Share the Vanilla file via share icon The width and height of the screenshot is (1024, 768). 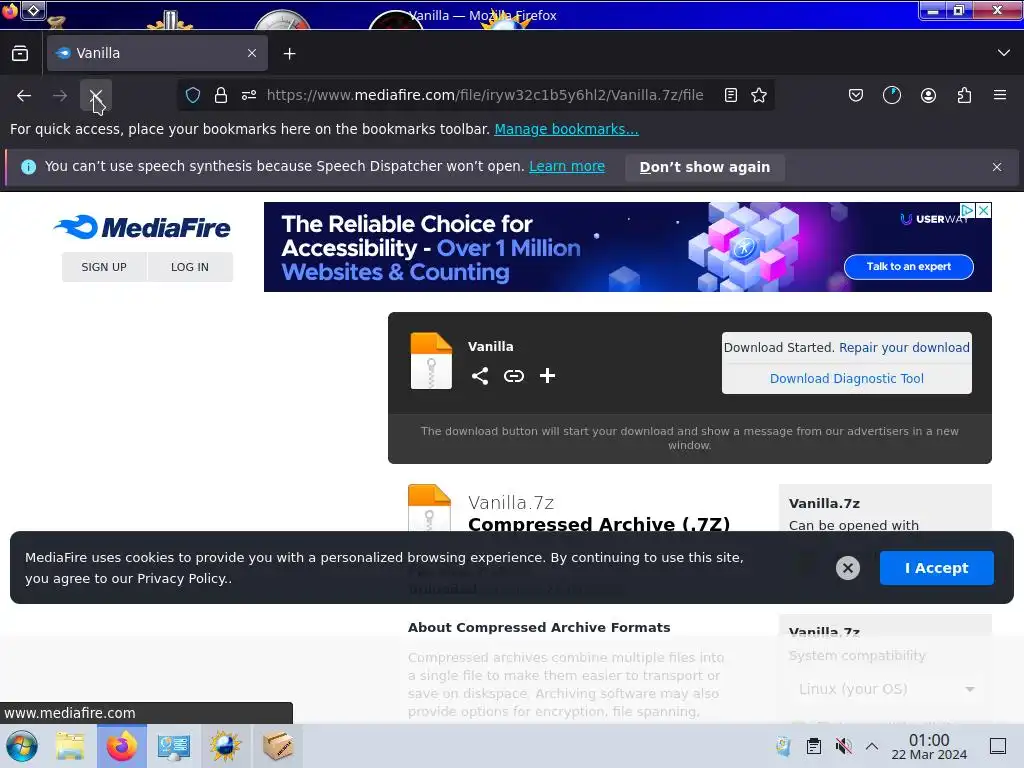click(x=480, y=376)
